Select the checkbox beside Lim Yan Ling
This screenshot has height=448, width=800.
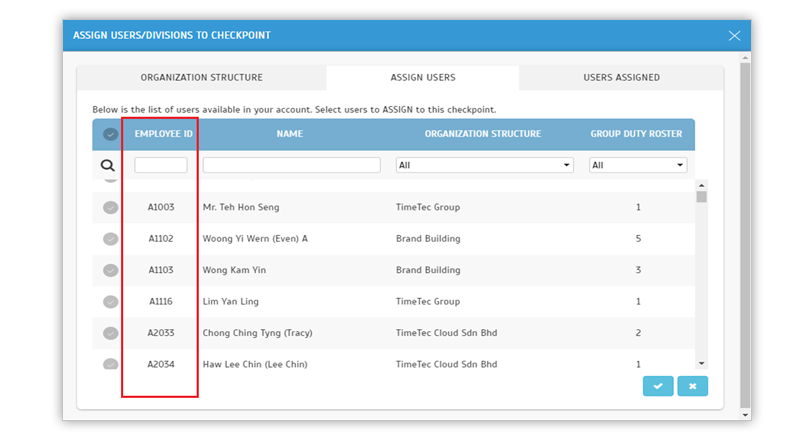pyautogui.click(x=110, y=301)
